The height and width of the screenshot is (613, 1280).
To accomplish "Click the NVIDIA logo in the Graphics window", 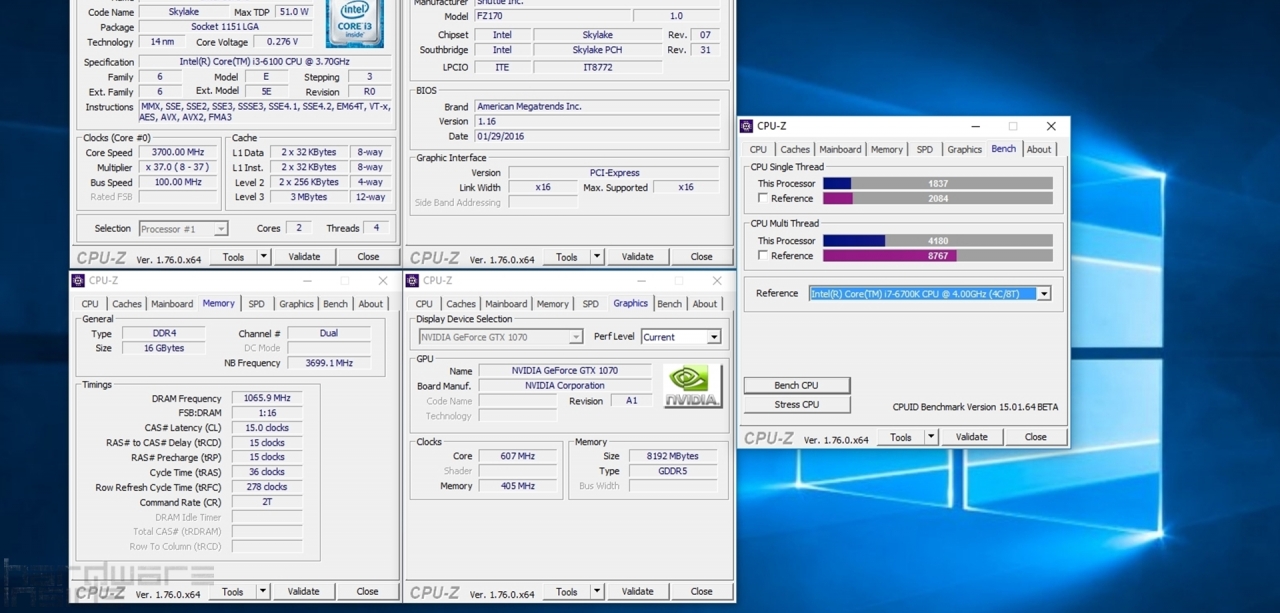I will click(x=692, y=385).
